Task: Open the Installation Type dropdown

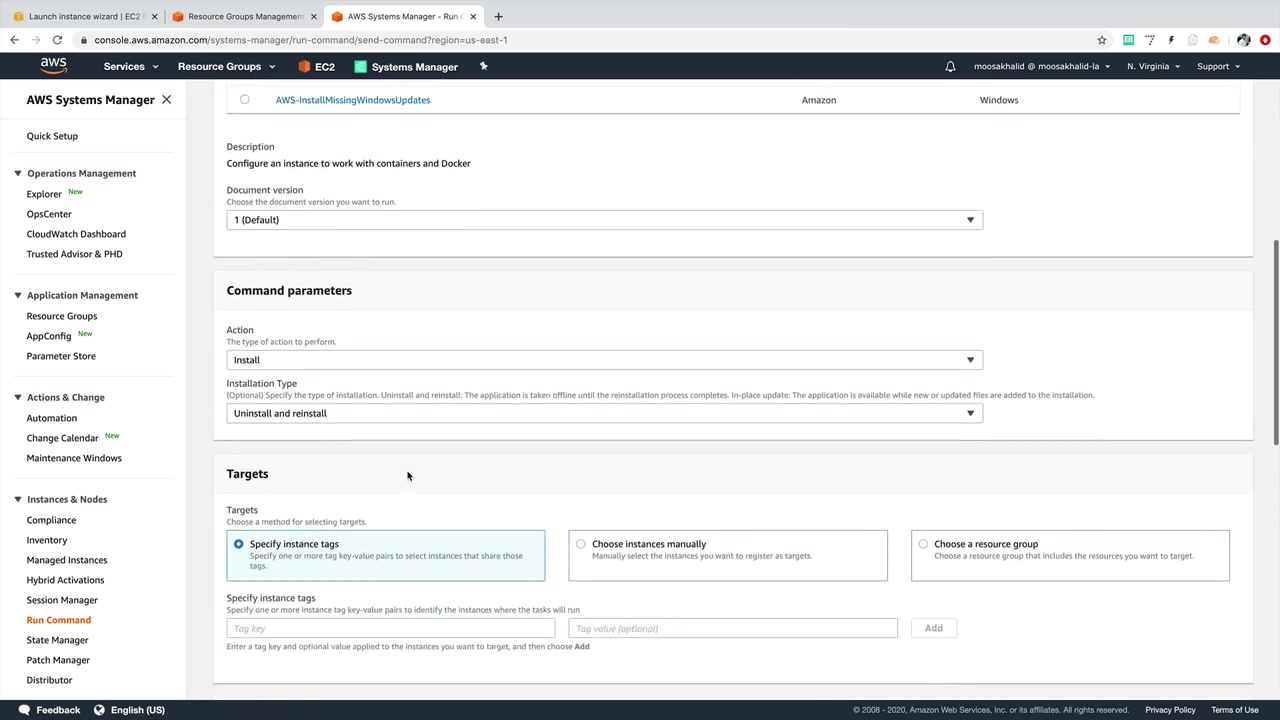Action: (x=604, y=413)
